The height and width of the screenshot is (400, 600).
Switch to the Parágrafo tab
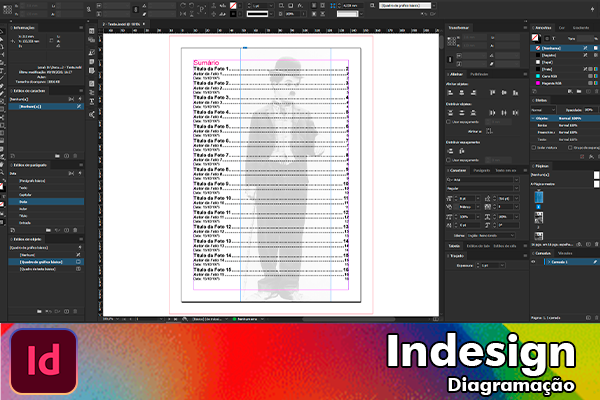pyautogui.click(x=482, y=170)
